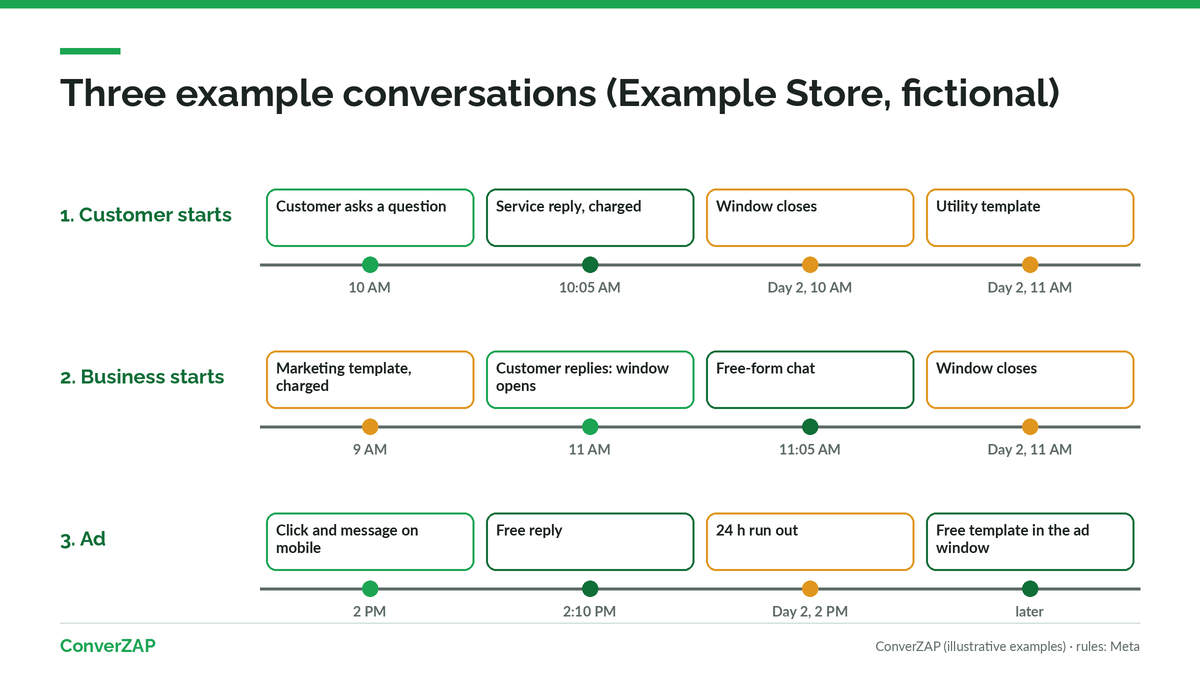The height and width of the screenshot is (675, 1200).
Task: Click the Day 2, 2 PM timeline dot
Action: [810, 589]
